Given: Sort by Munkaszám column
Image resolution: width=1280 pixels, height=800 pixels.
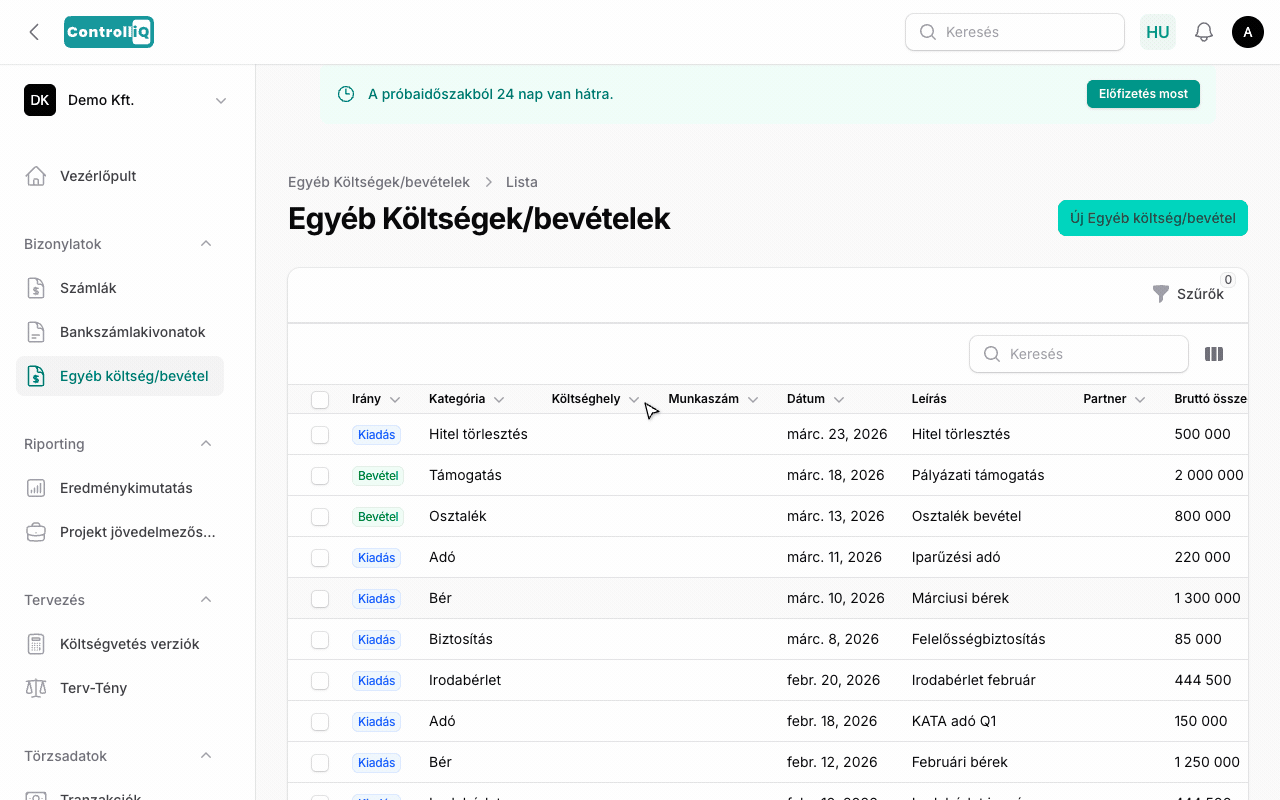Looking at the screenshot, I should tap(713, 399).
